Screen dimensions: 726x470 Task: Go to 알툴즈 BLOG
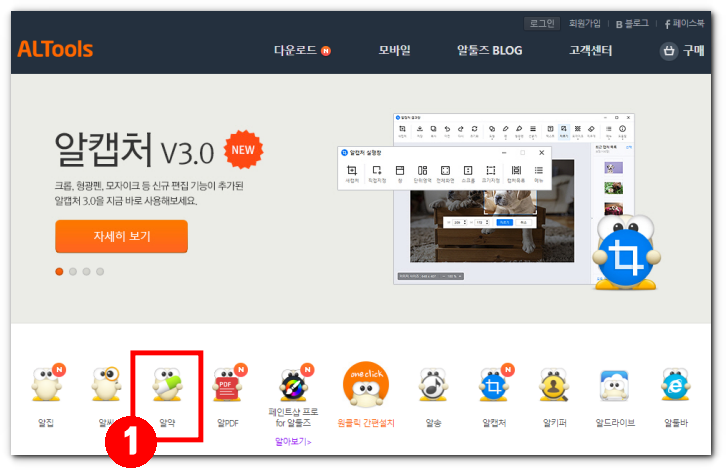[489, 50]
